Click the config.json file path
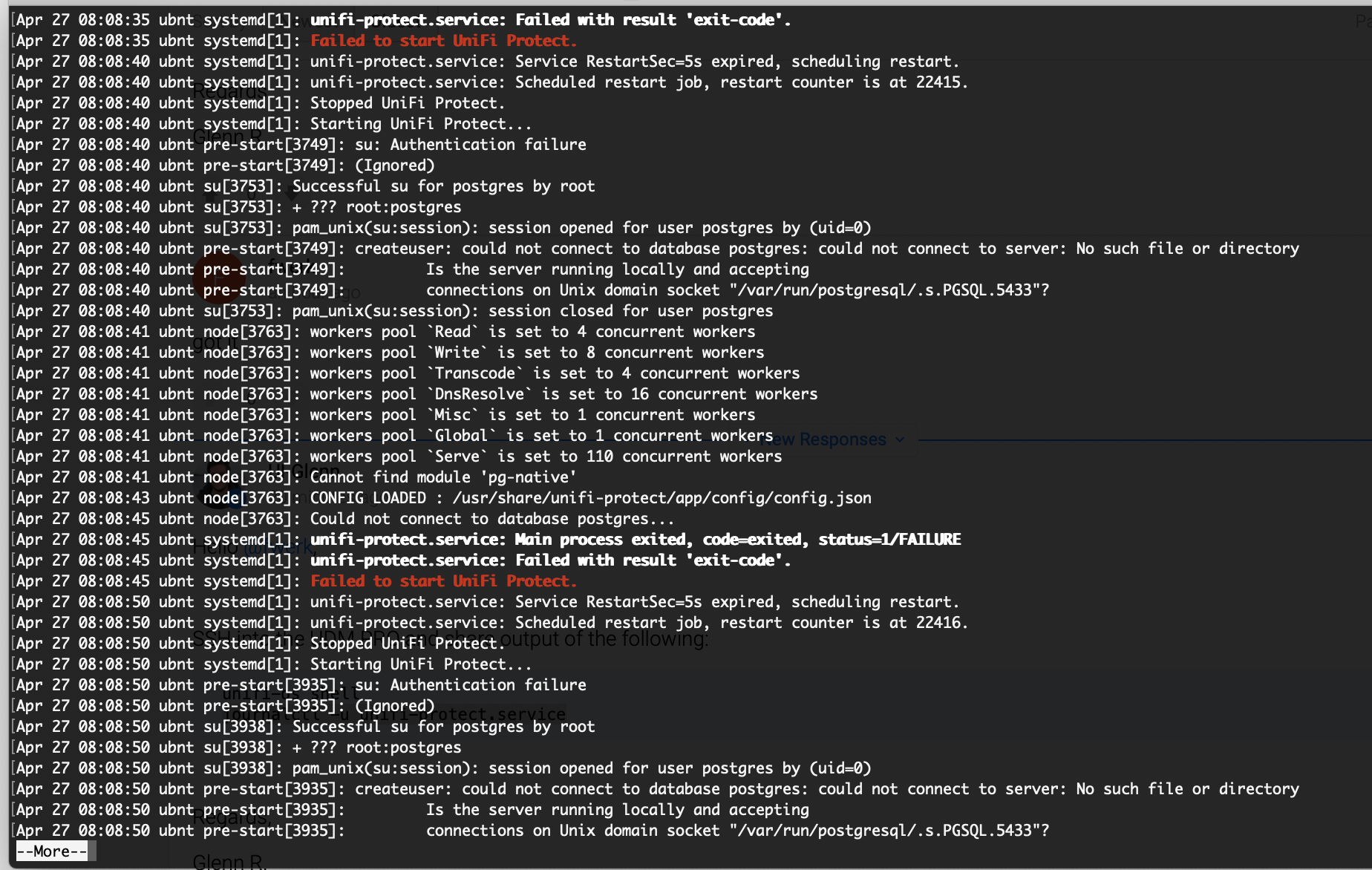1372x870 pixels. pyautogui.click(x=661, y=498)
